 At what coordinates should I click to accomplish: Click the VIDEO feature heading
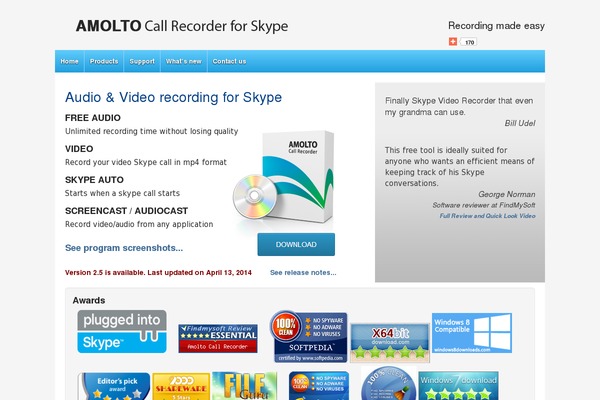79,149
